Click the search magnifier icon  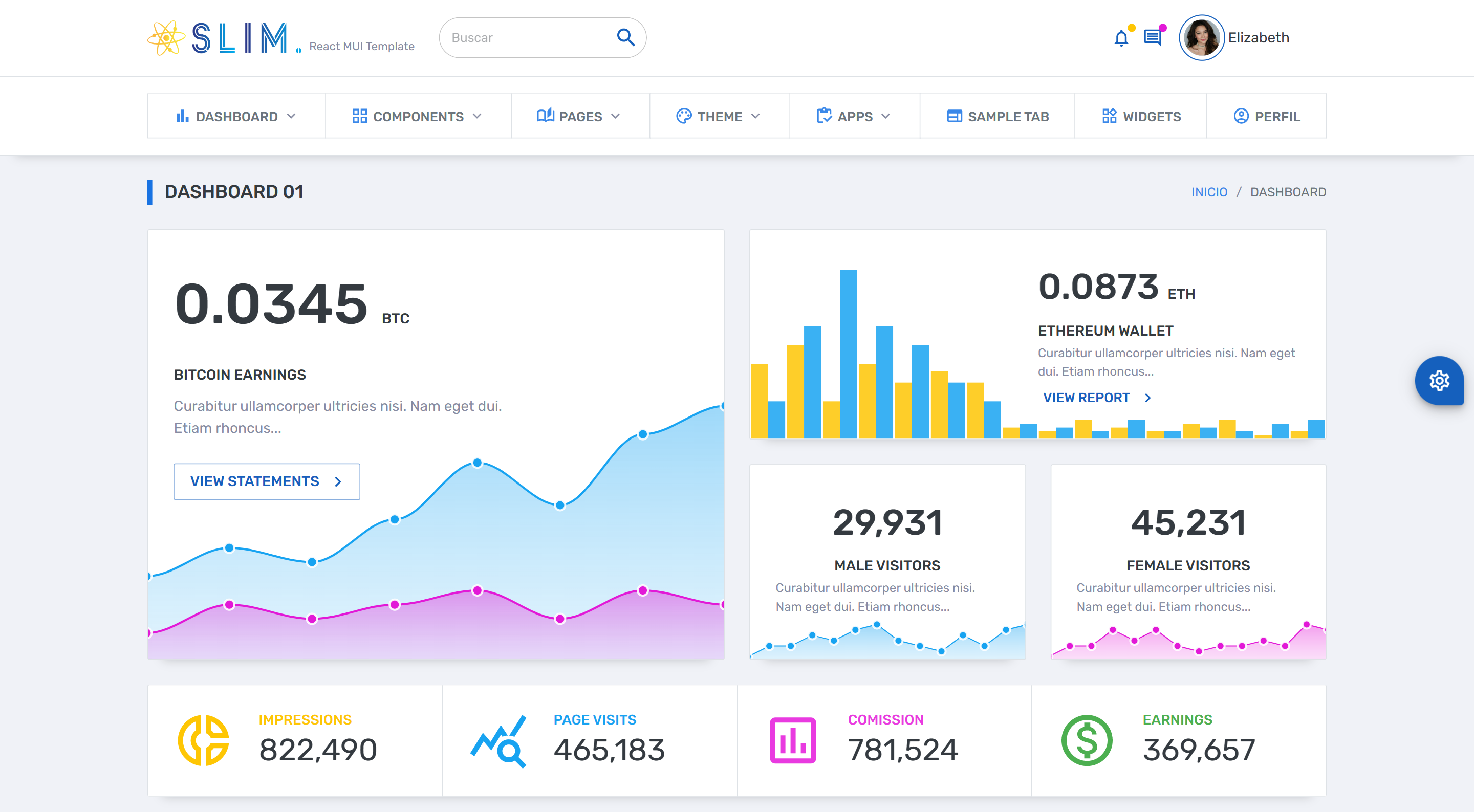625,38
